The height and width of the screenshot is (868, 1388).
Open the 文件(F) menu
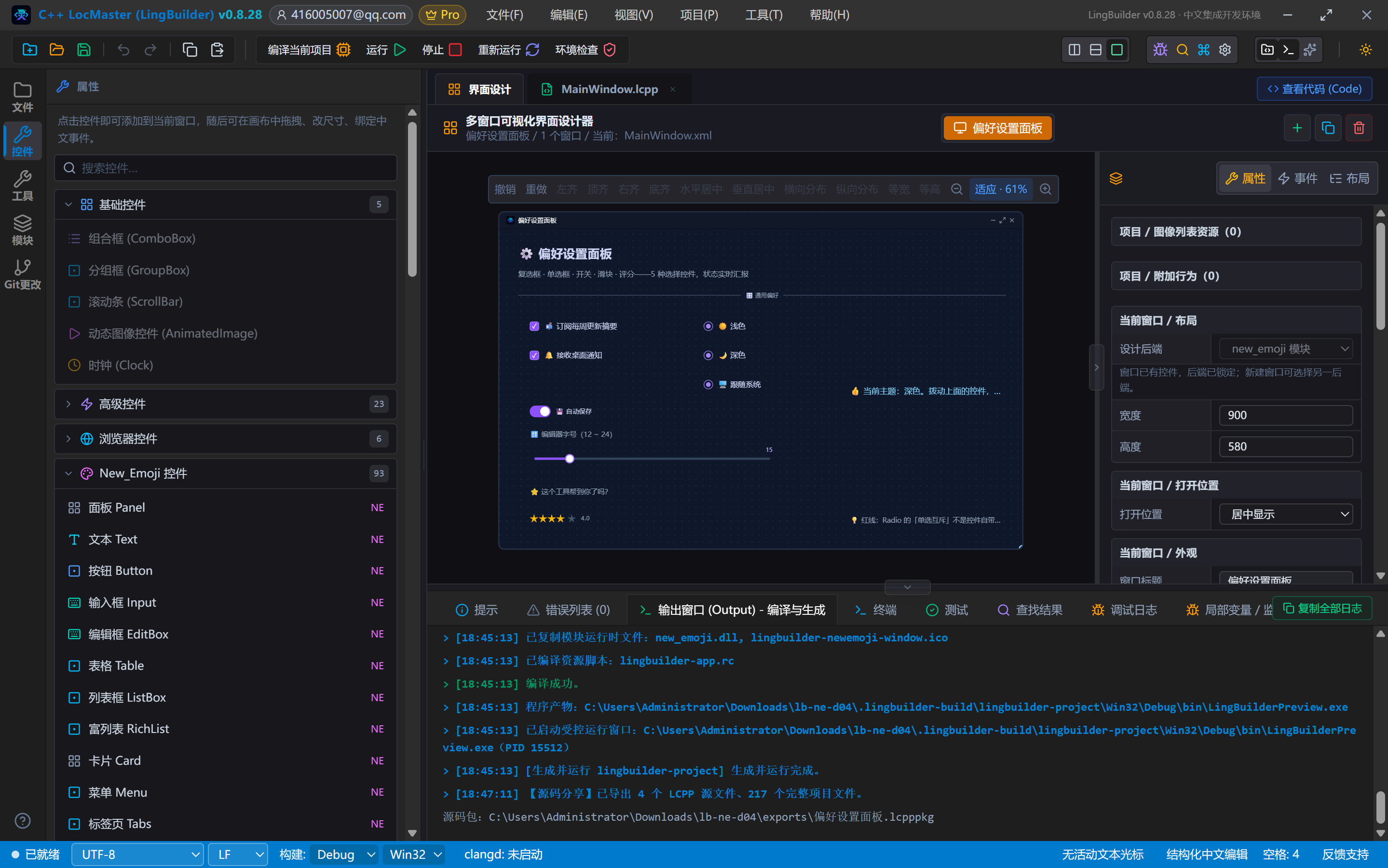[504, 15]
